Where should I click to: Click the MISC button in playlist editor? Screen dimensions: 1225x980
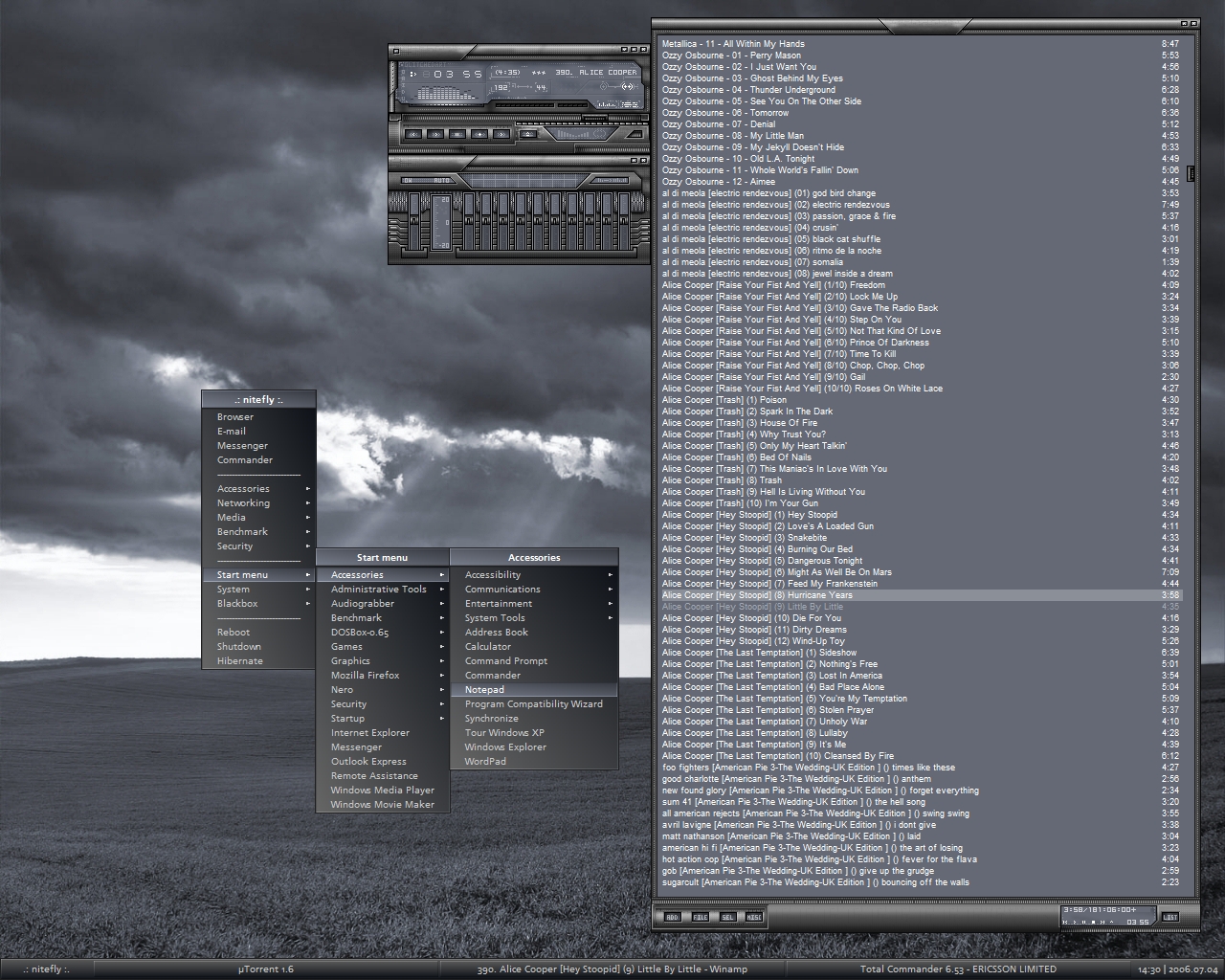pos(754,917)
